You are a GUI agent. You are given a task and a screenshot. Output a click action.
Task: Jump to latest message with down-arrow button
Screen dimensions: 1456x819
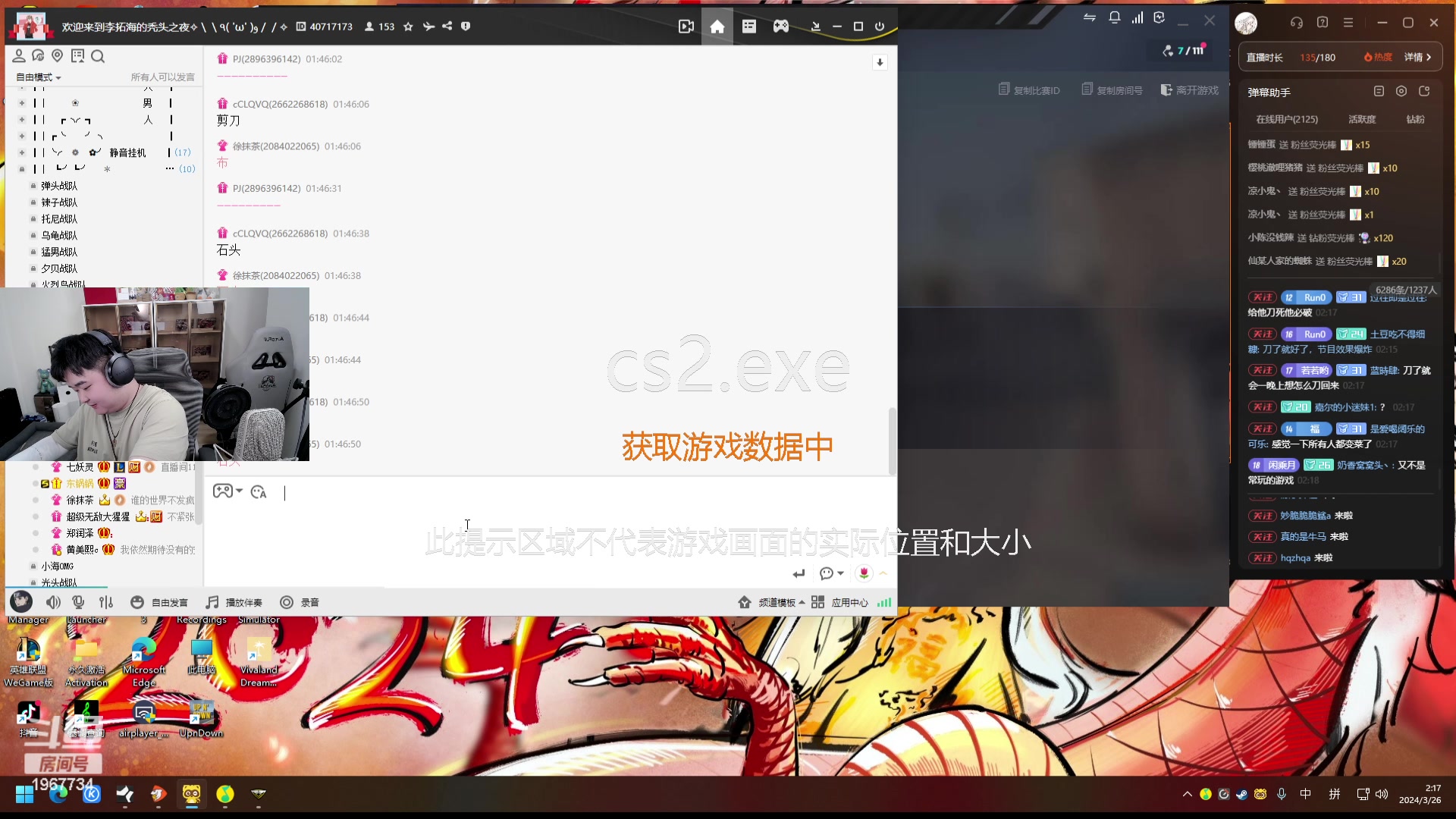[x=880, y=62]
